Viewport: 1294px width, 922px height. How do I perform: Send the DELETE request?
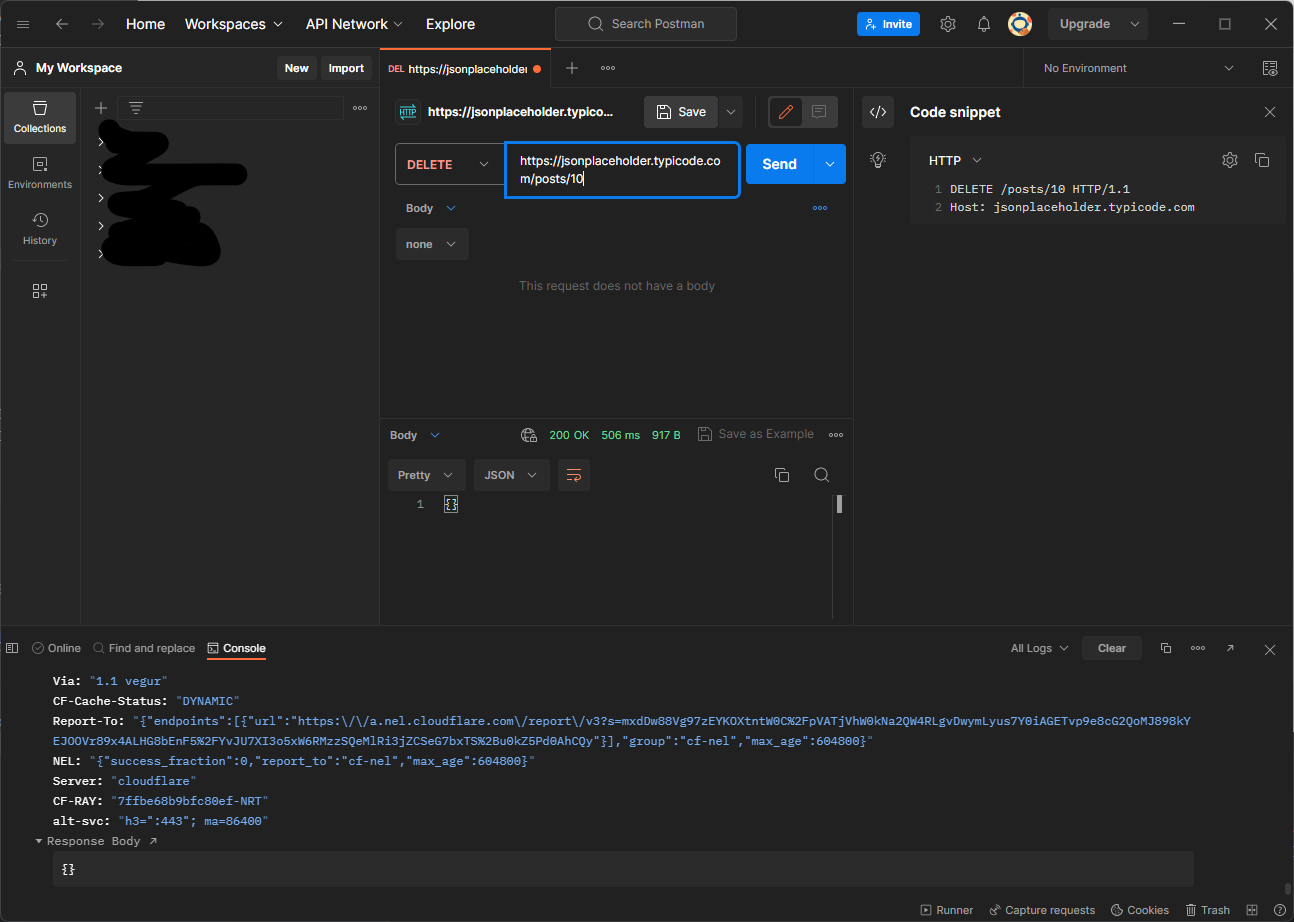pos(780,164)
